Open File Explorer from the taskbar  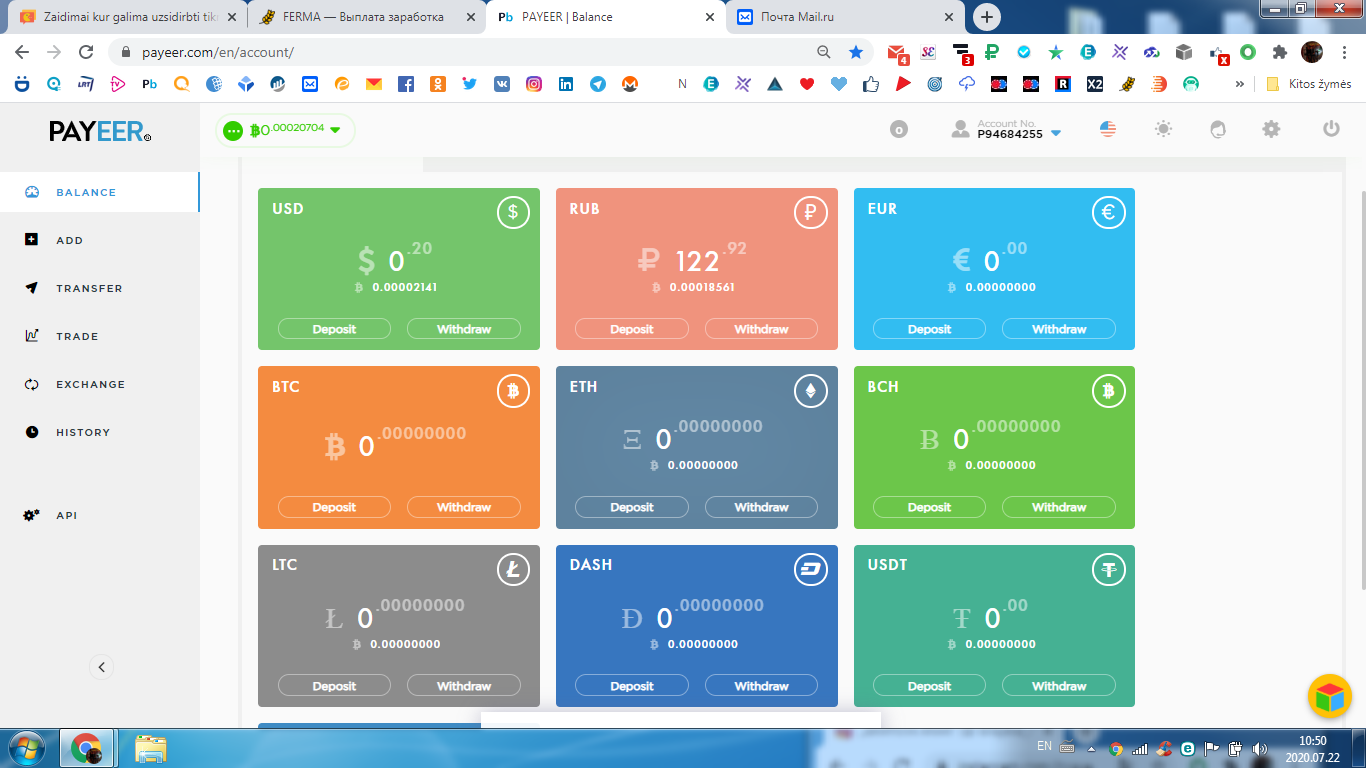pos(151,748)
